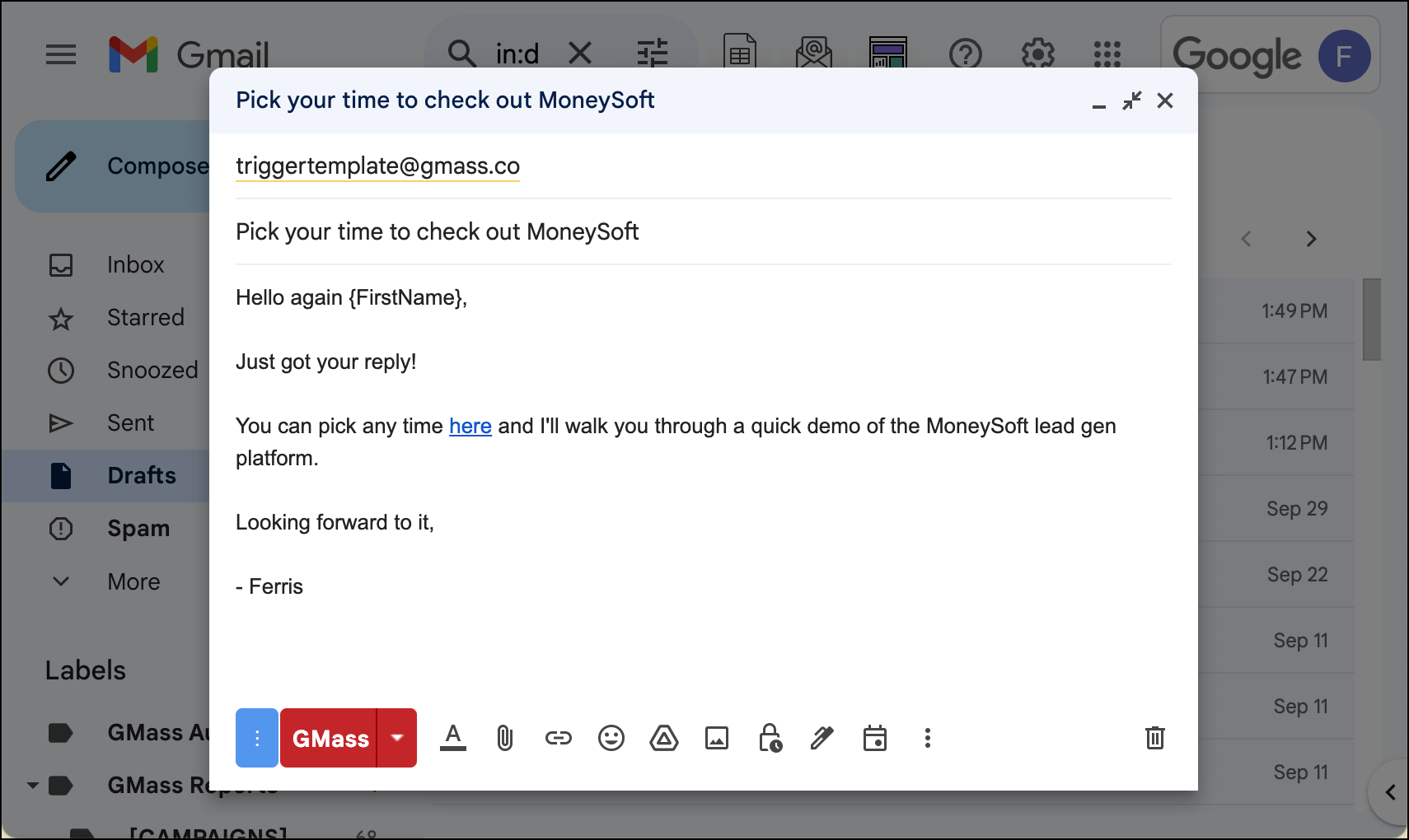Click the calendar scheduling icon in compose toolbar
Screen dimensions: 1409x840
tap(875, 738)
